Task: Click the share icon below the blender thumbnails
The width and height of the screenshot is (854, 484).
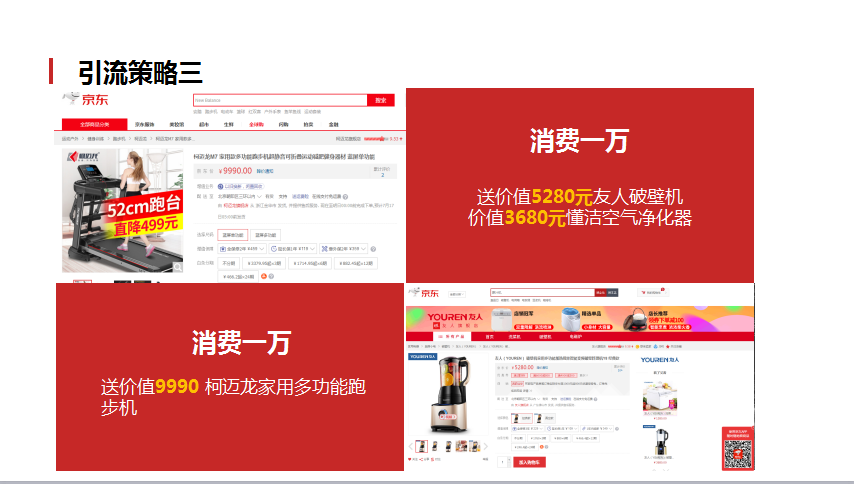Action: 421,459
